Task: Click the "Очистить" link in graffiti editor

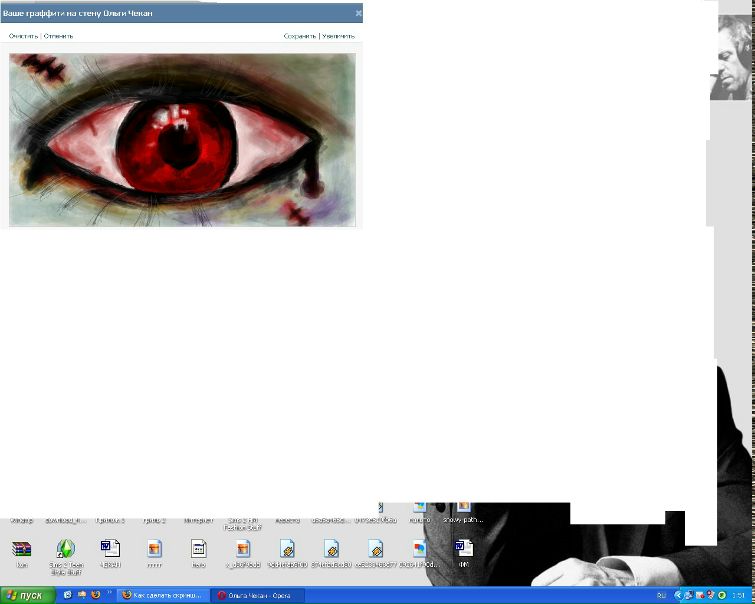Action: point(22,36)
